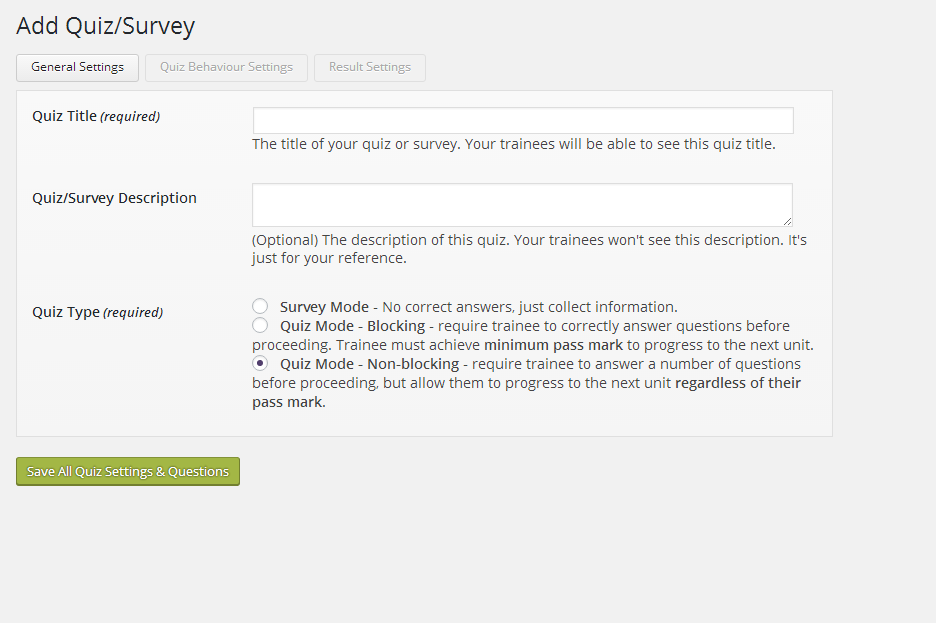Image resolution: width=936 pixels, height=623 pixels.
Task: Click the 'regardless of their' bold text
Action: coord(738,383)
